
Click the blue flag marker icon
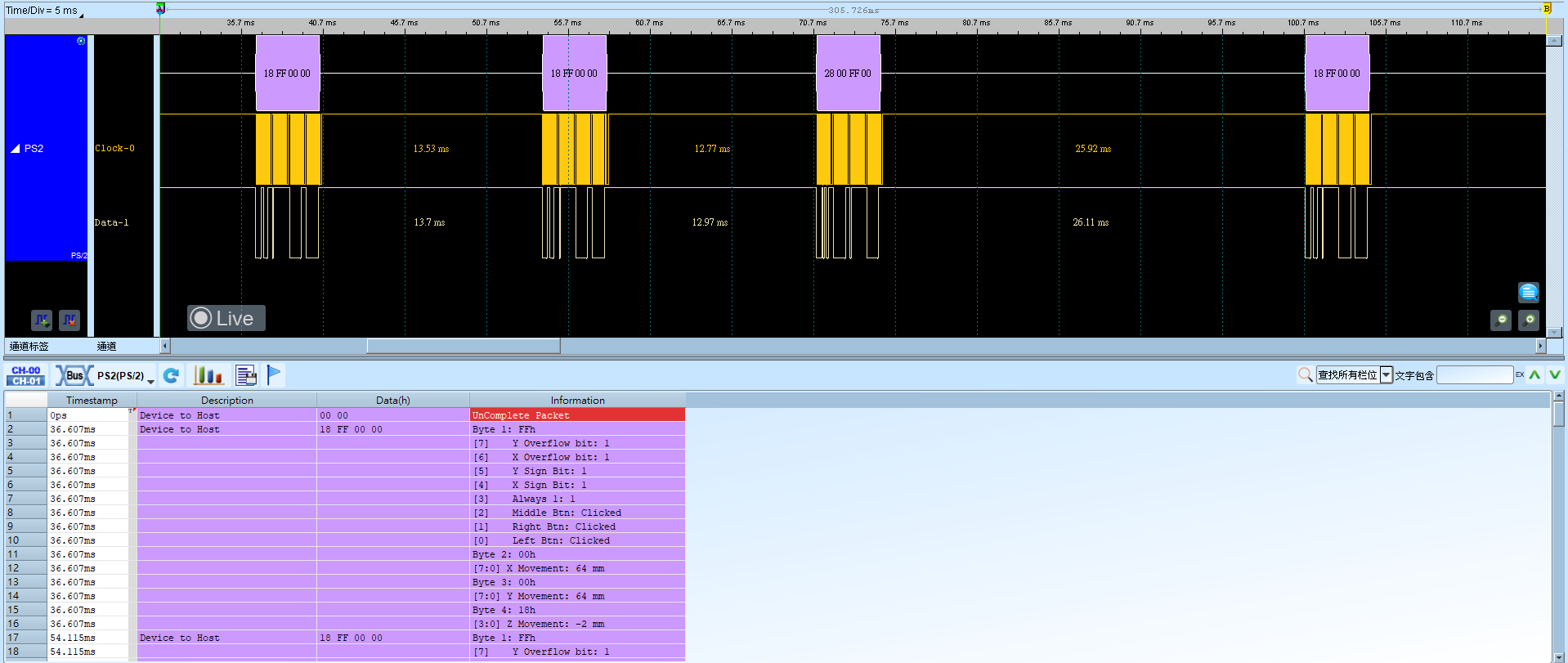tap(274, 375)
